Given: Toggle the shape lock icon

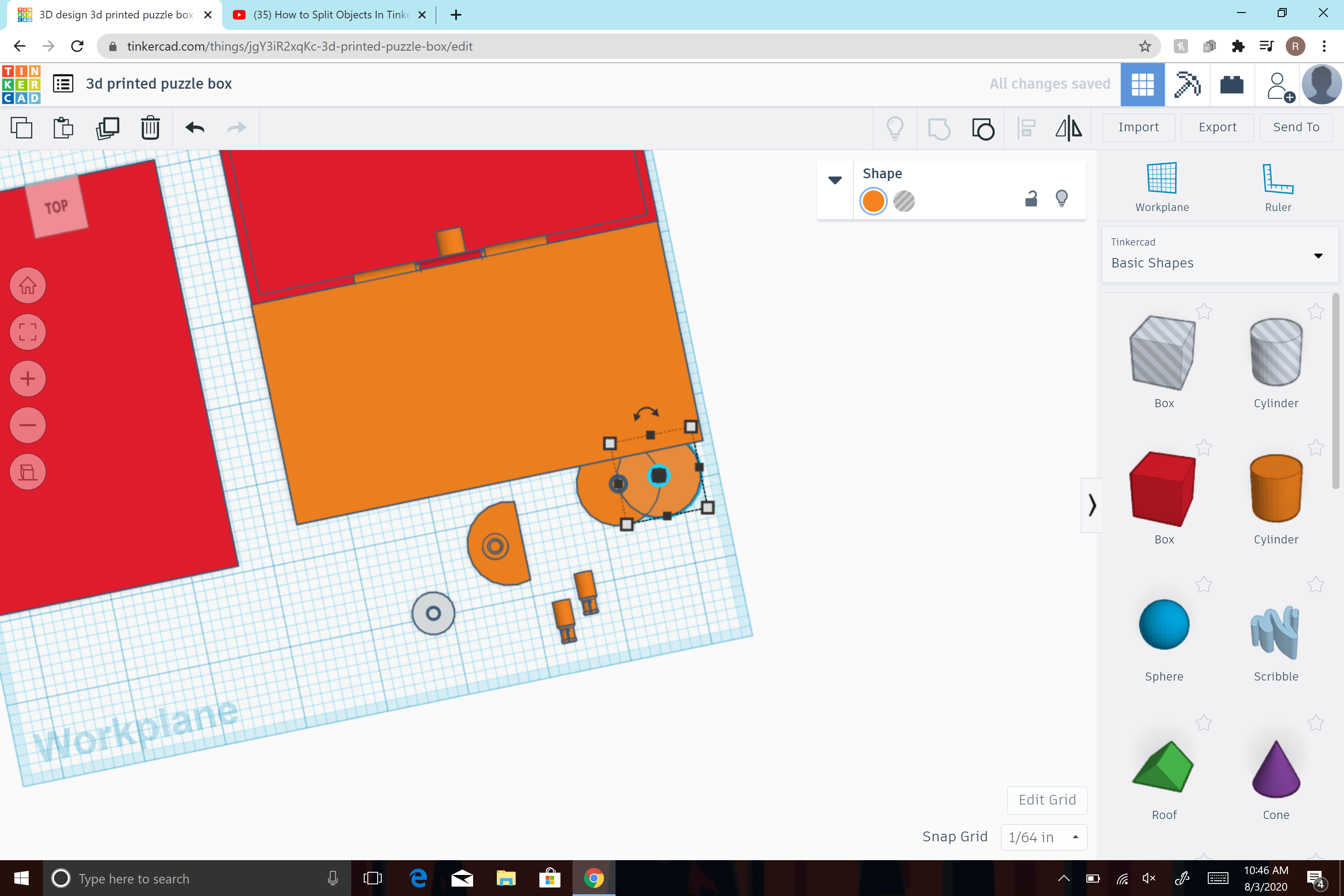Looking at the screenshot, I should 1031,198.
